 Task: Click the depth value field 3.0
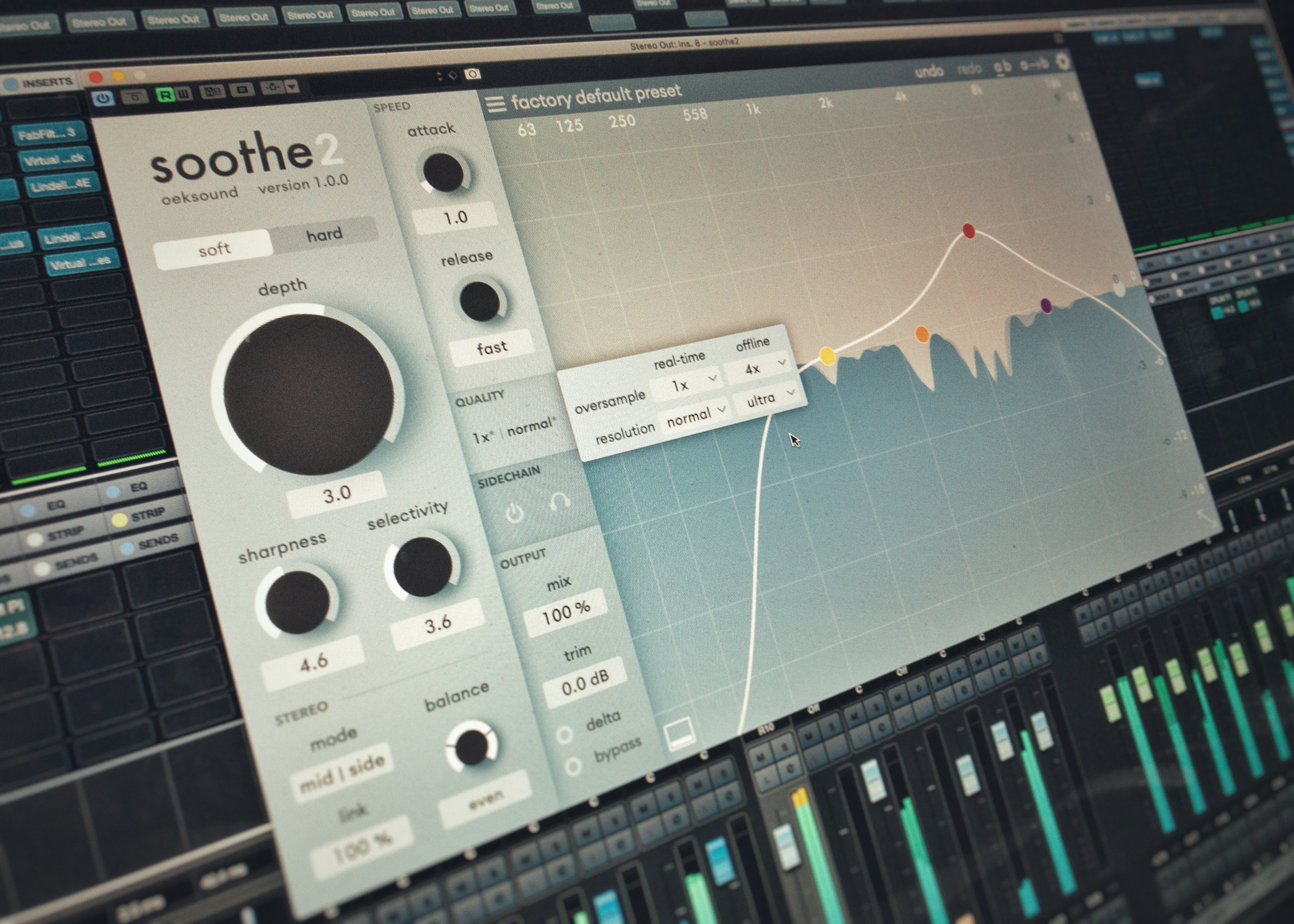click(x=337, y=493)
